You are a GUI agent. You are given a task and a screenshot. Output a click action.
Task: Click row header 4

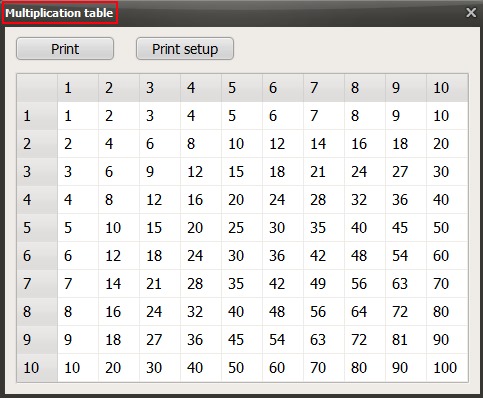click(x=37, y=200)
